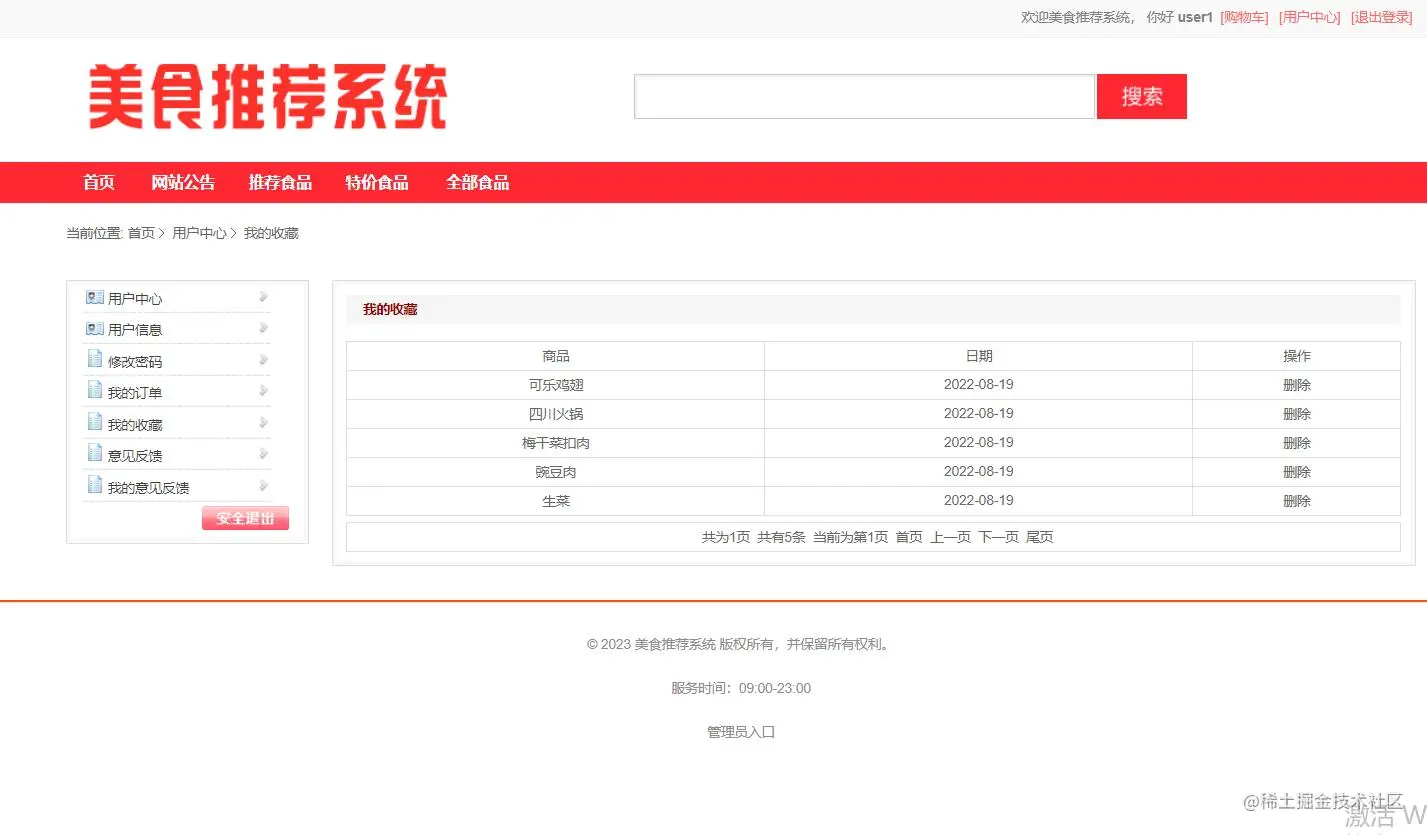
Task: Click the 美食推荐系统 logo
Action: 267,97
